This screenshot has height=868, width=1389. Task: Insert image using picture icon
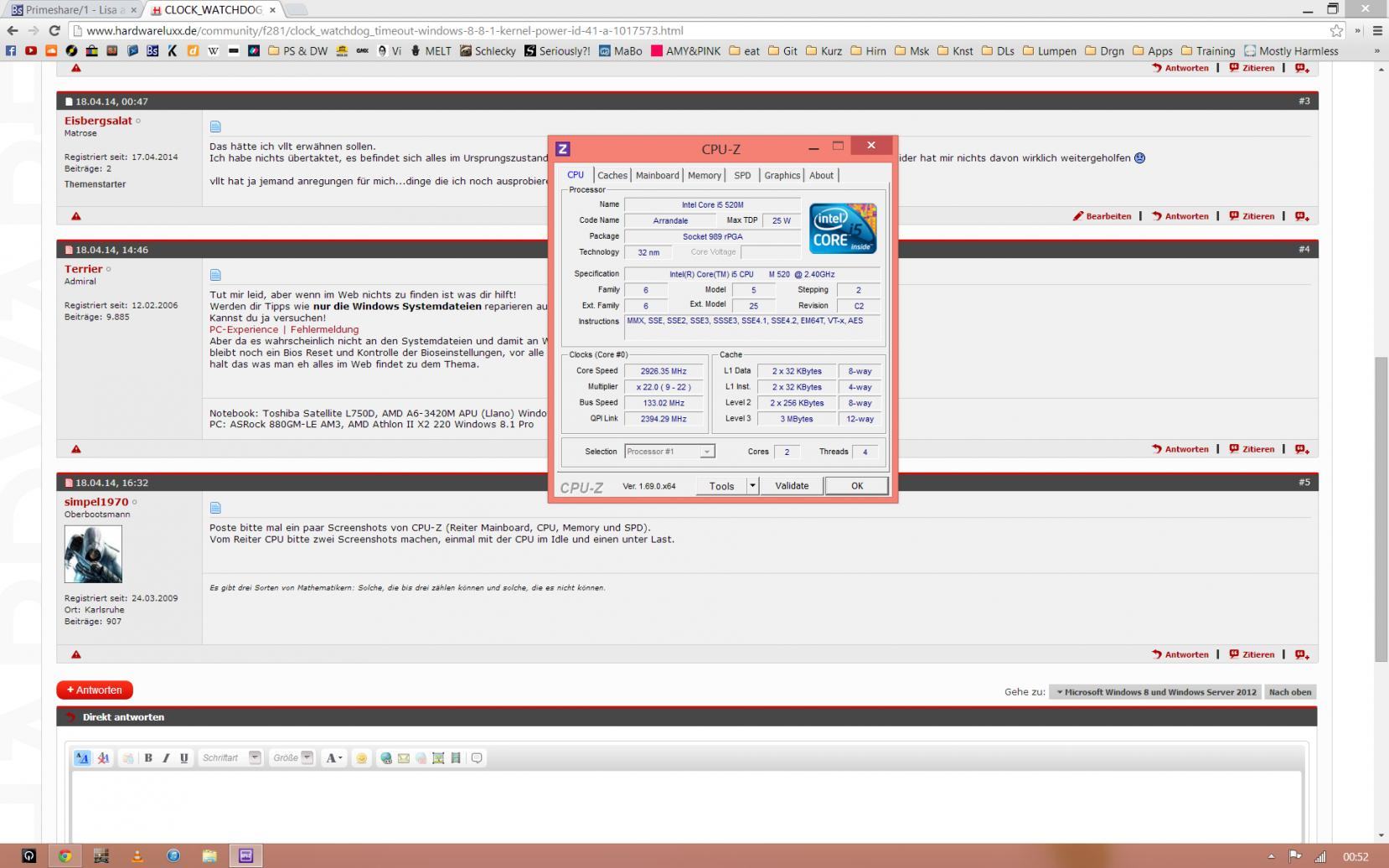tap(438, 757)
